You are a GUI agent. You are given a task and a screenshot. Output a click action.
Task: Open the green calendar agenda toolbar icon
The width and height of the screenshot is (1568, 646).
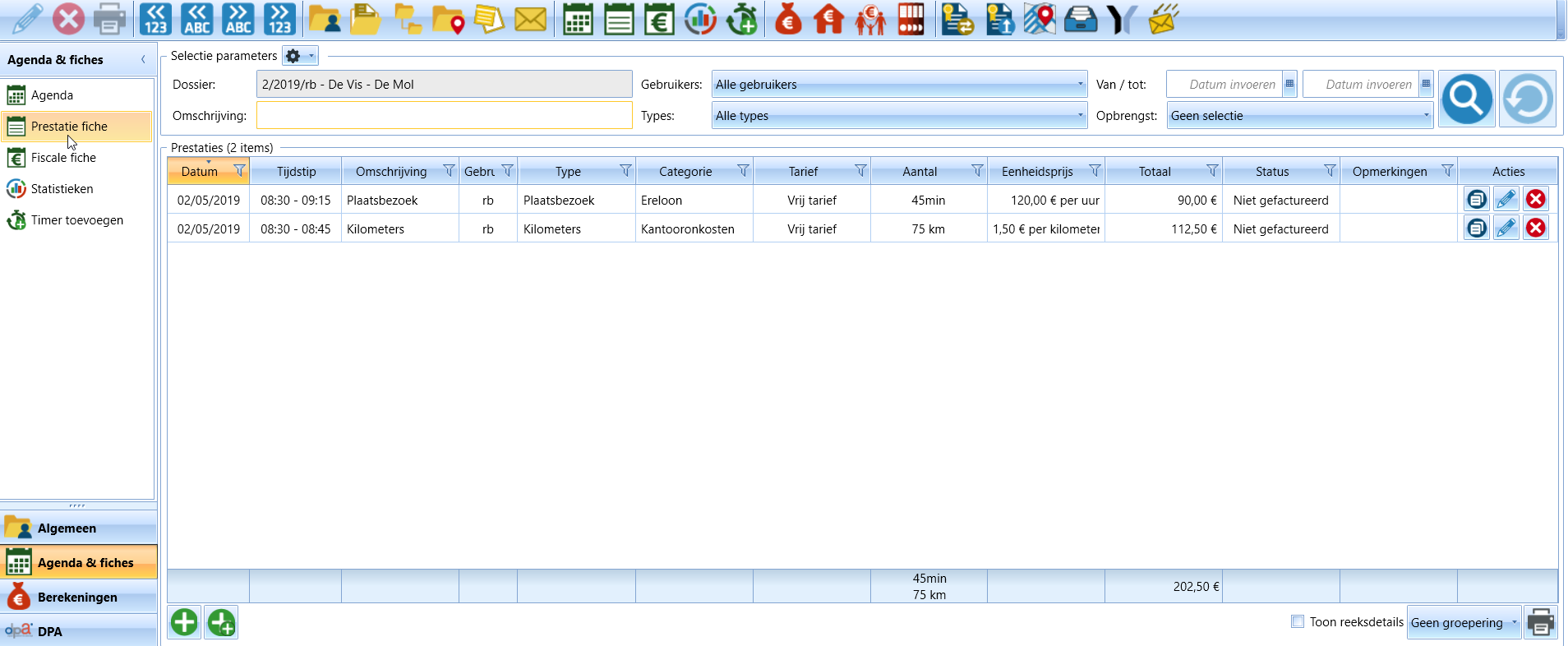[x=578, y=19]
